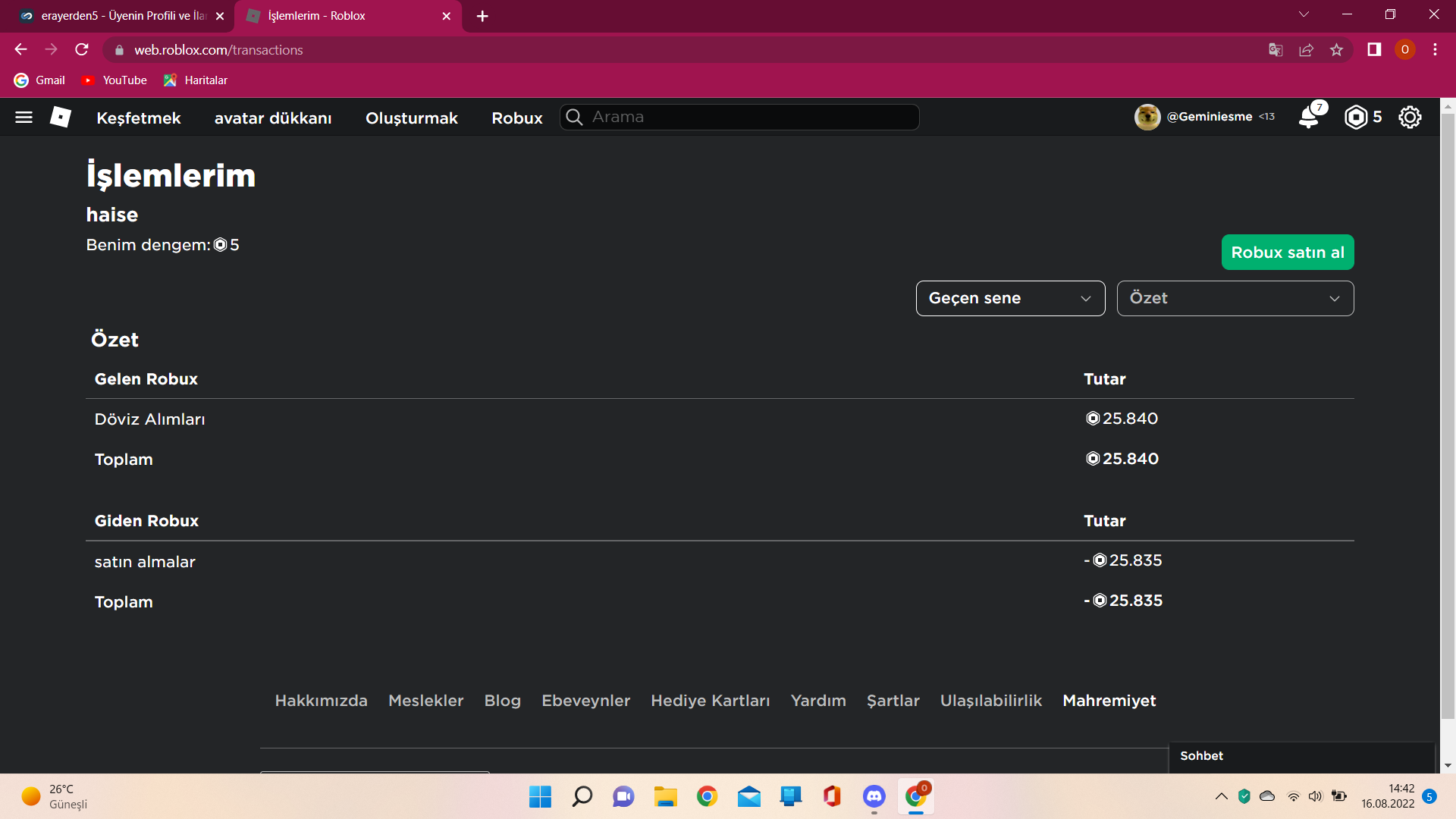Bookmark this page with star icon
This screenshot has width=1456, height=819.
click(1336, 50)
